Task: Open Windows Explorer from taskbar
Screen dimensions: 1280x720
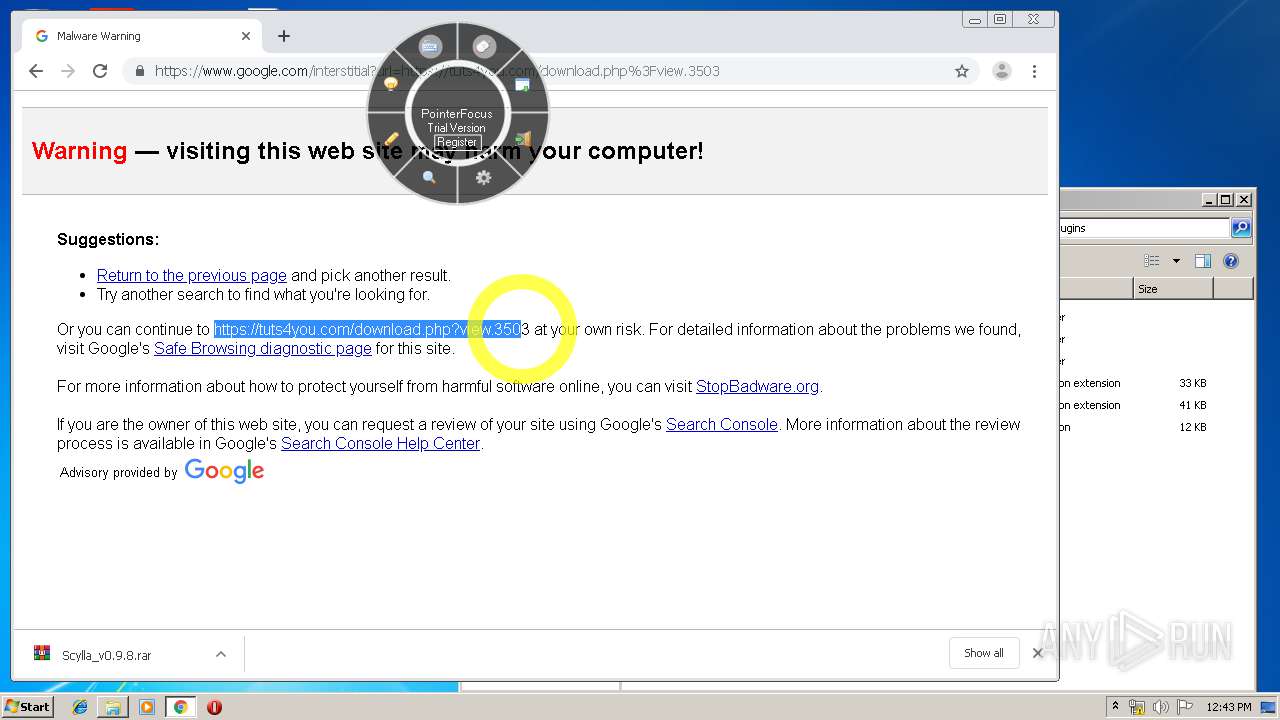Action: (113, 707)
